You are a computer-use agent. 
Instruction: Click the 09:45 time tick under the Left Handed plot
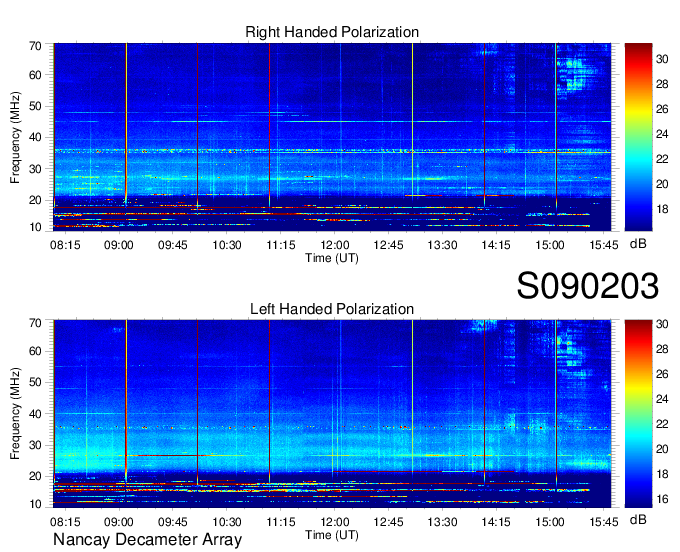[173, 522]
